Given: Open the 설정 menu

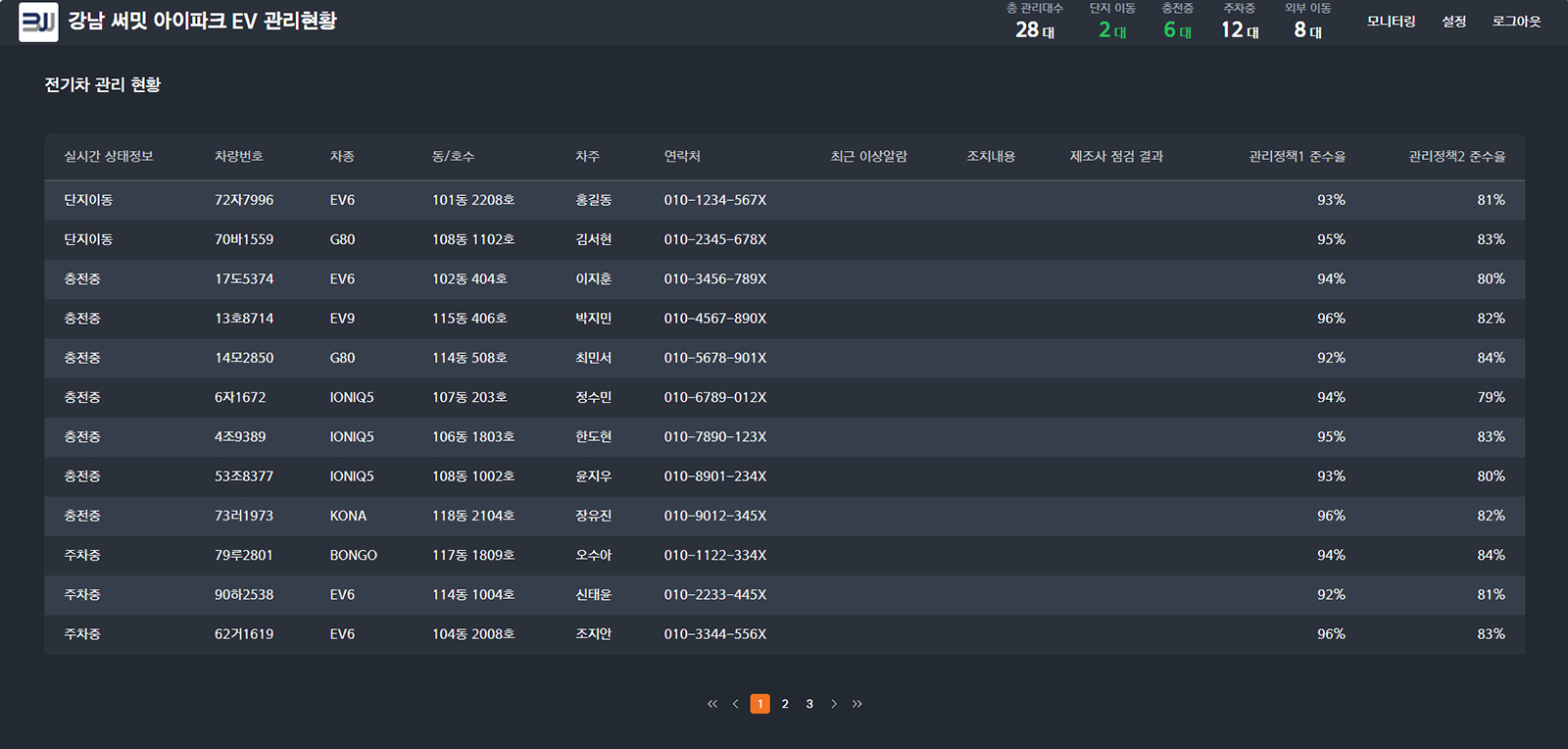Looking at the screenshot, I should coord(1453,22).
